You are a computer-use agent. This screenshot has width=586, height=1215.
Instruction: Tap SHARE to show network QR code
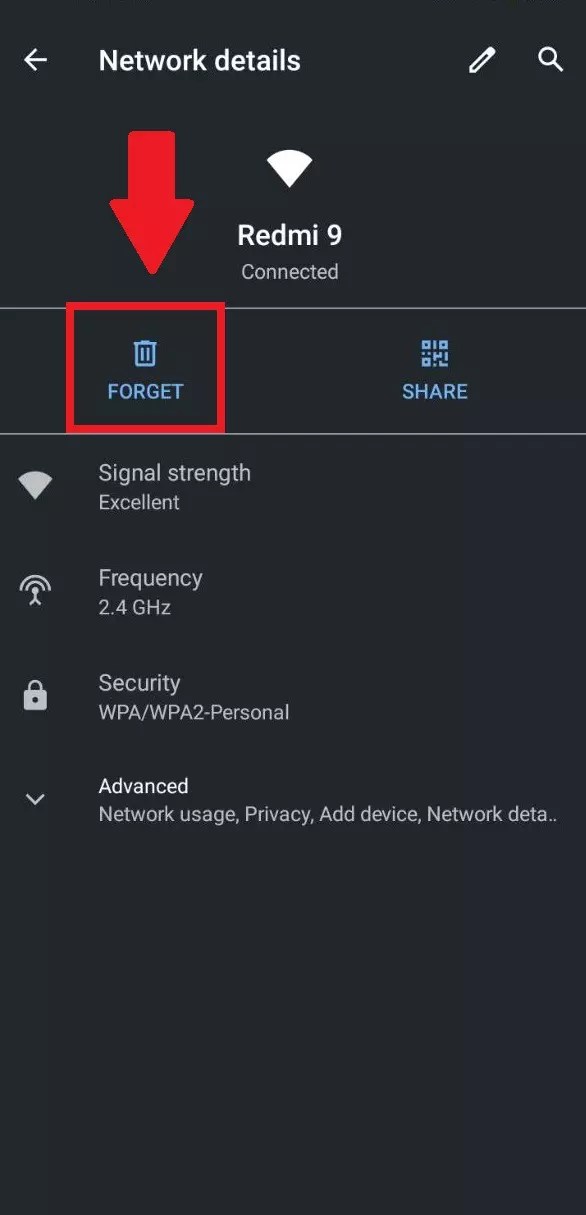click(x=434, y=391)
